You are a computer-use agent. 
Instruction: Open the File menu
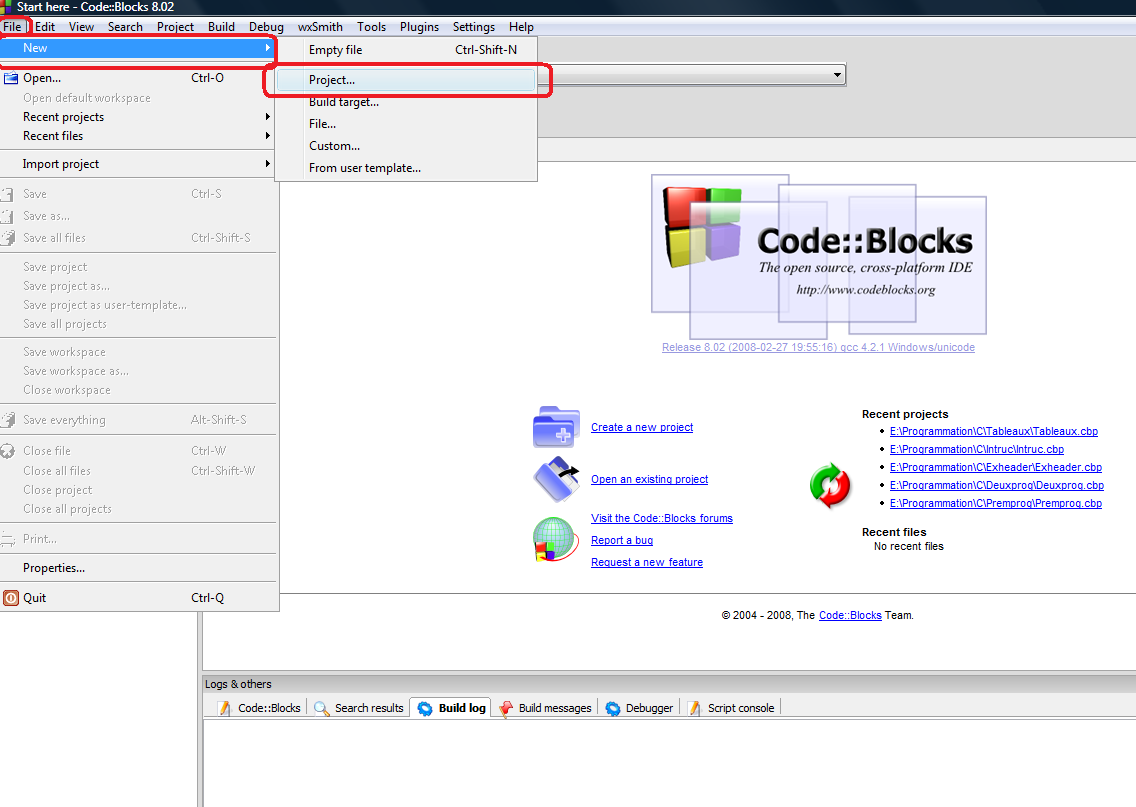12,27
